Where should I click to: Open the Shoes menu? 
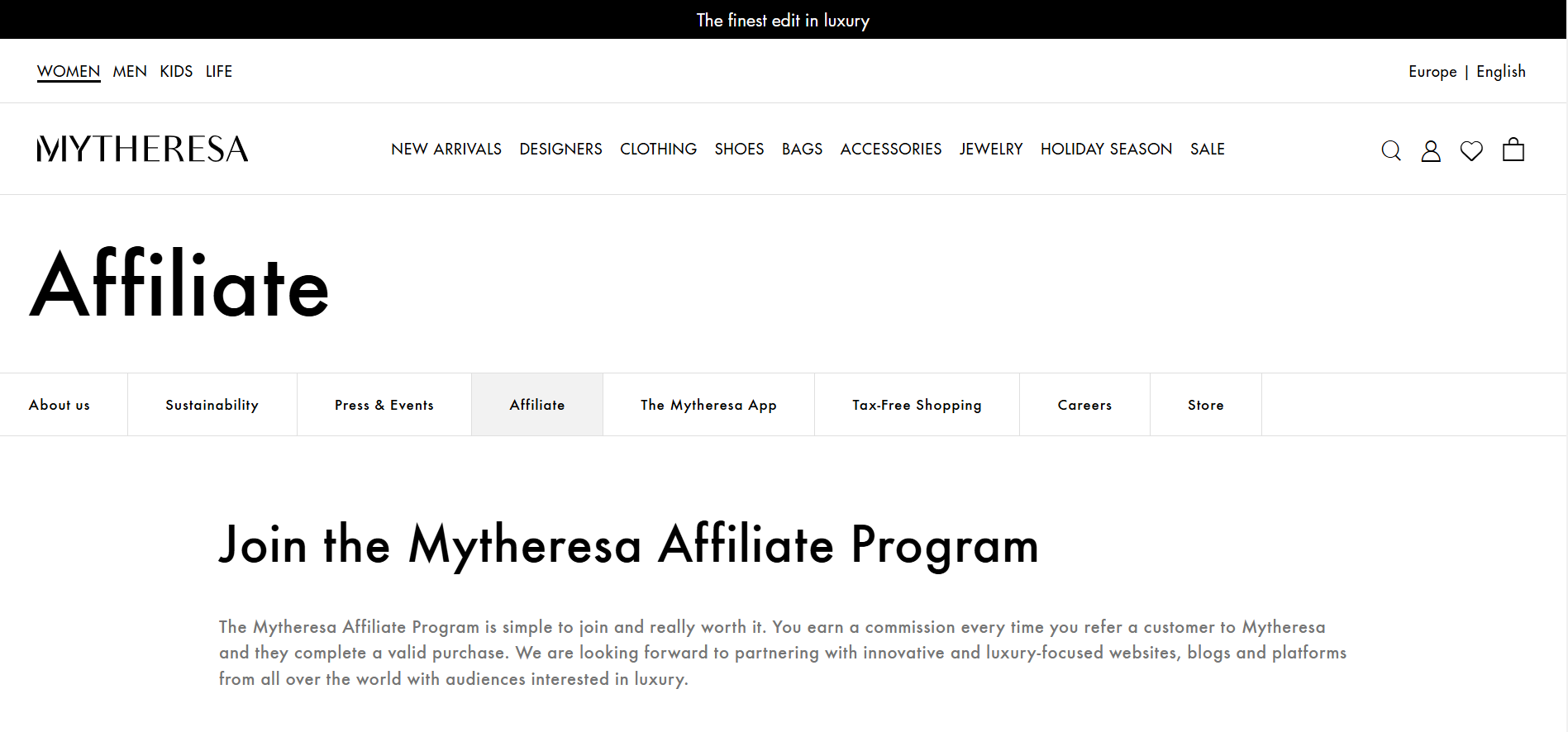tap(740, 149)
